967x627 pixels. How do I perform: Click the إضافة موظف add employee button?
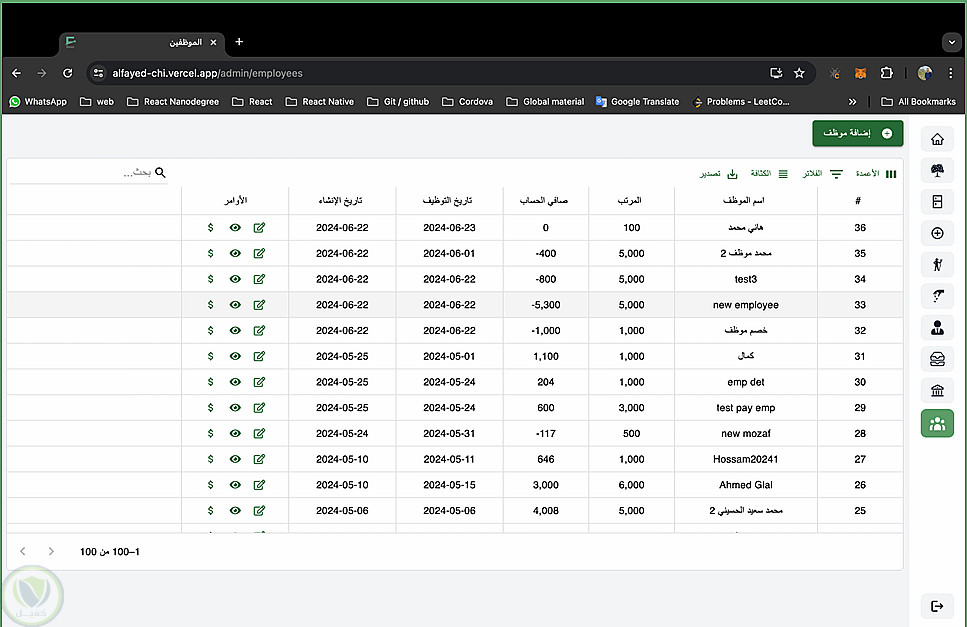point(858,133)
